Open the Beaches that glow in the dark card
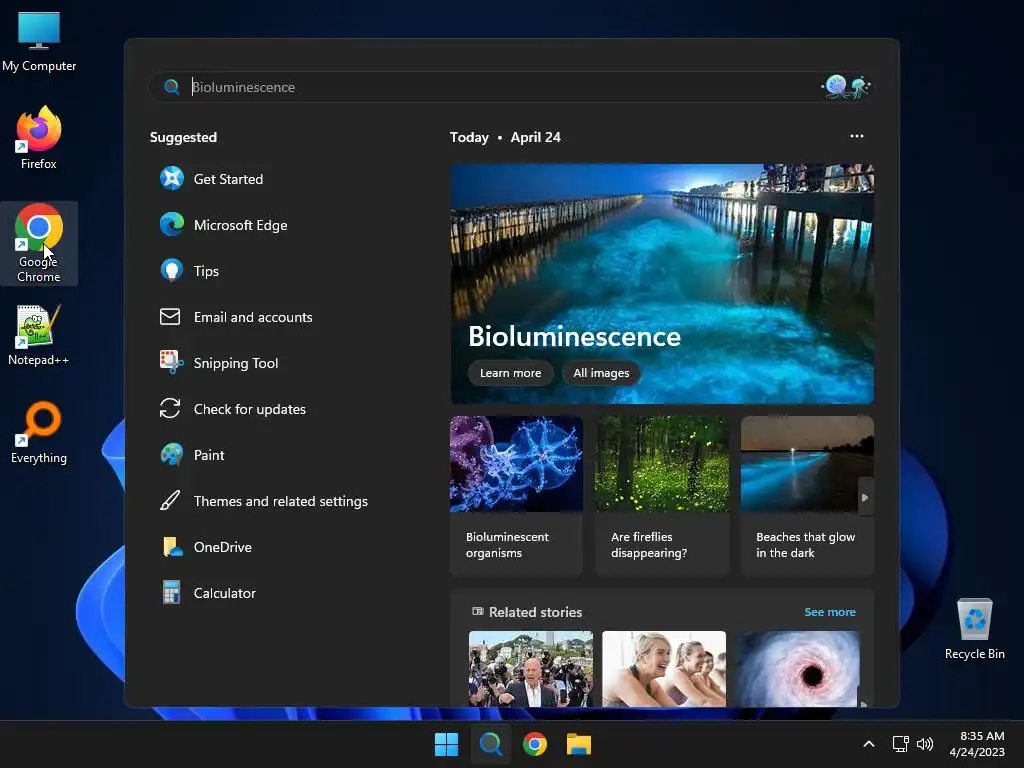Viewport: 1024px width, 768px height. pos(807,496)
